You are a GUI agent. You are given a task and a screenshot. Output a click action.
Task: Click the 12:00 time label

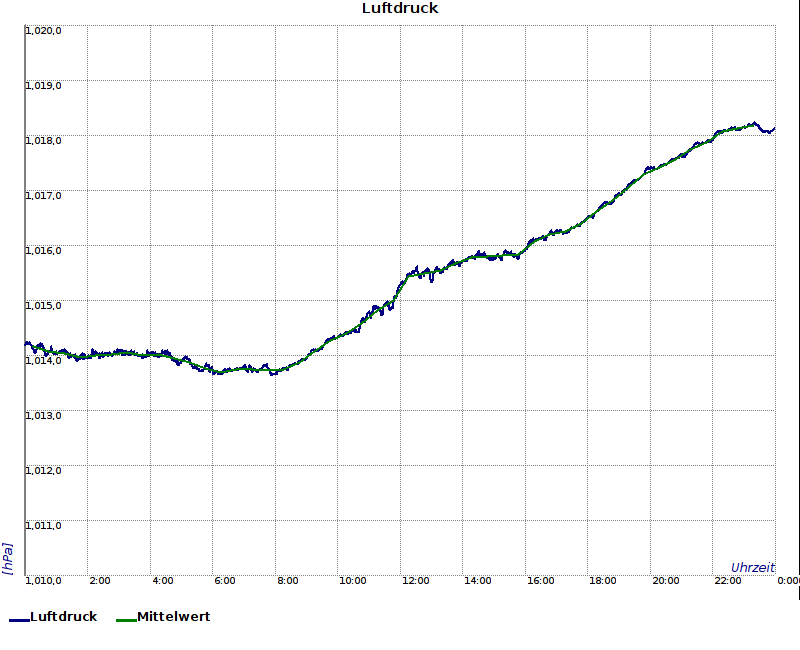415,581
